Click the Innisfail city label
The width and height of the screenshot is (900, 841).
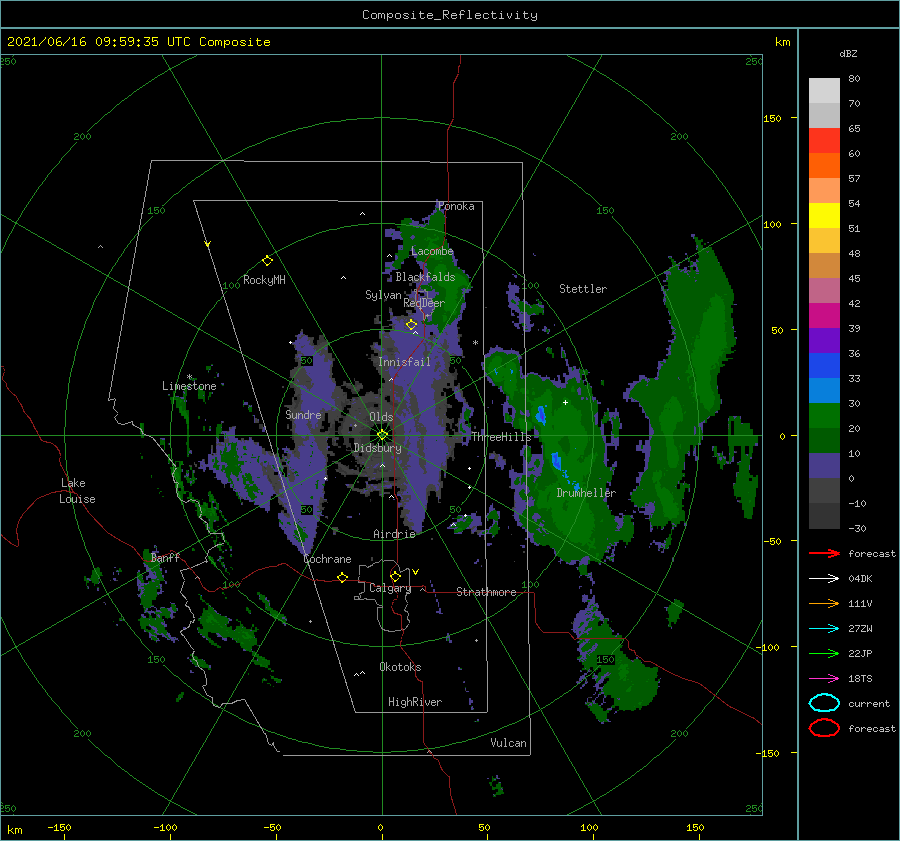404,362
